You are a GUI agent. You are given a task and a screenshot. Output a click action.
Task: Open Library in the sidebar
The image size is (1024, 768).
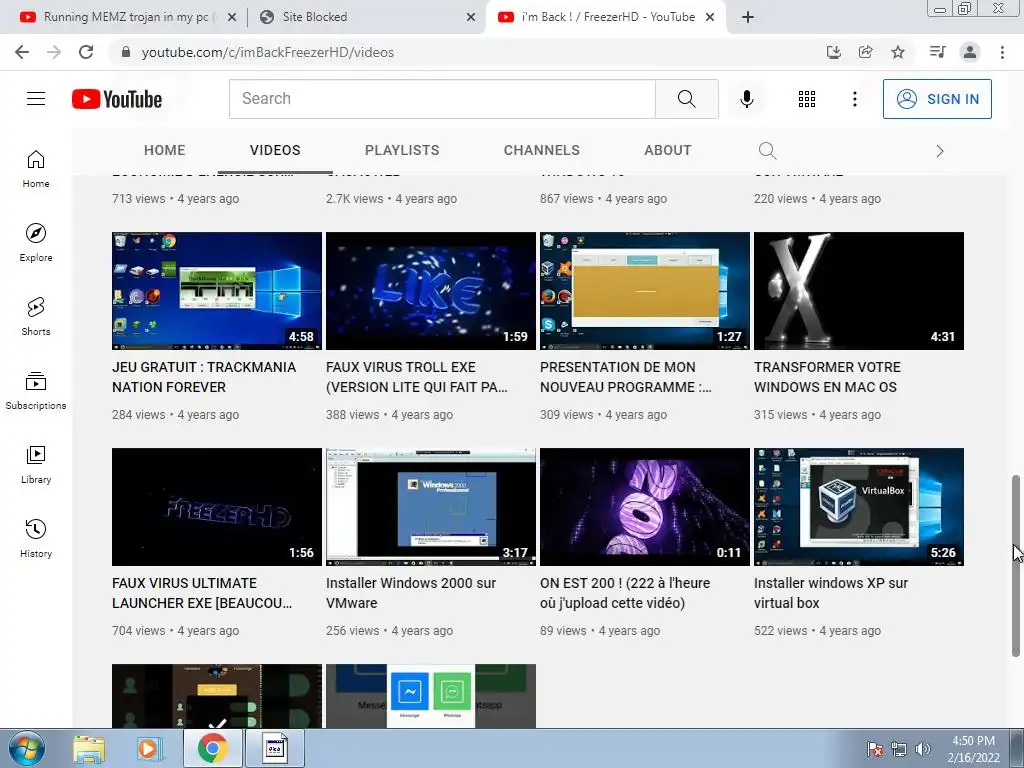pos(36,464)
